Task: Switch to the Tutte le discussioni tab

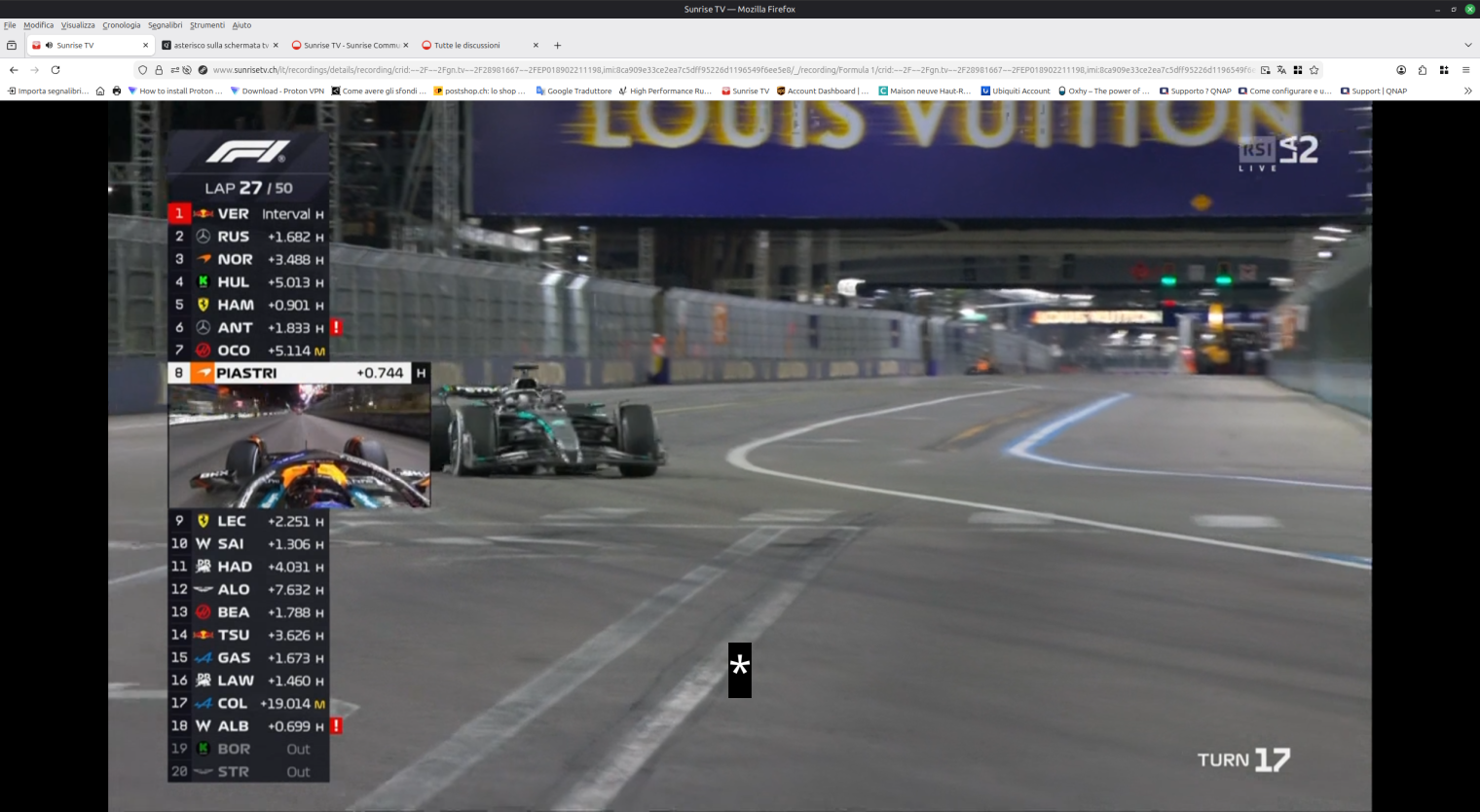Action: [467, 46]
